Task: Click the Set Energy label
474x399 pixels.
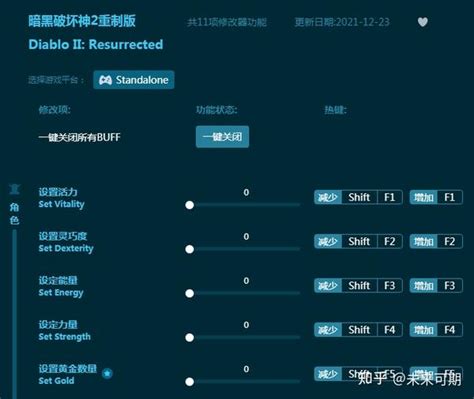Action: click(61, 293)
